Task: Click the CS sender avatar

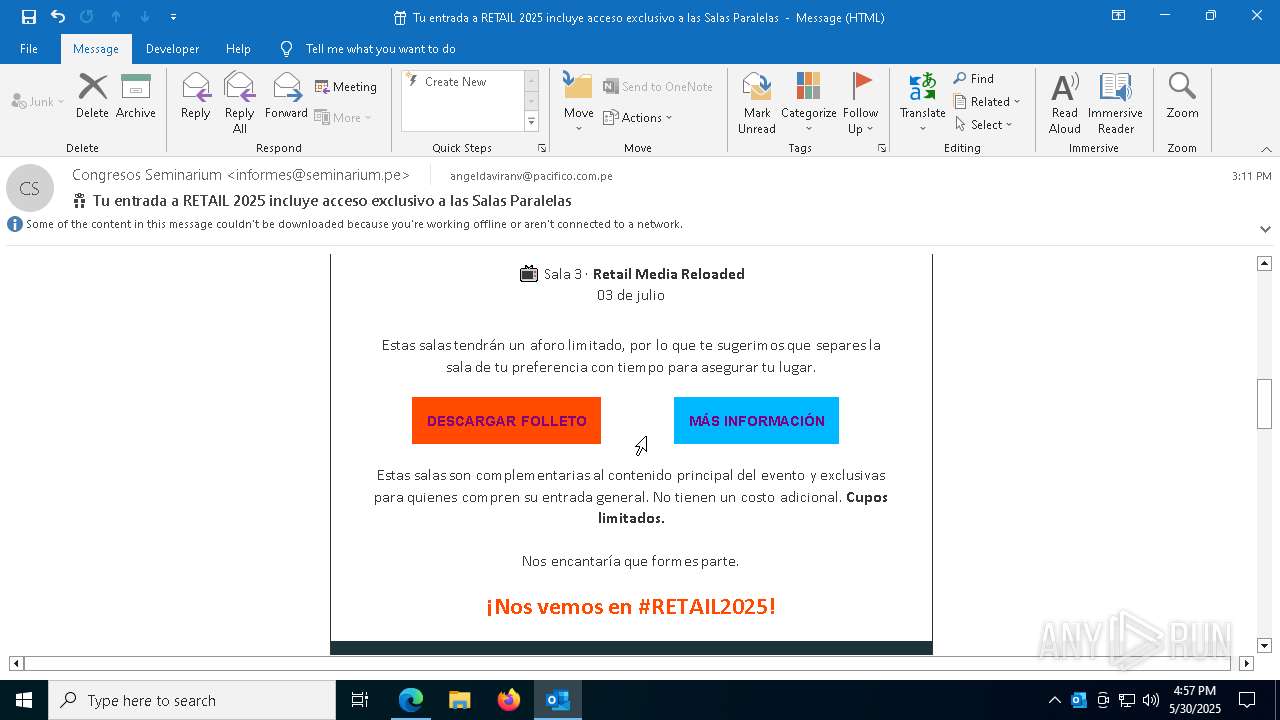Action: tap(29, 188)
